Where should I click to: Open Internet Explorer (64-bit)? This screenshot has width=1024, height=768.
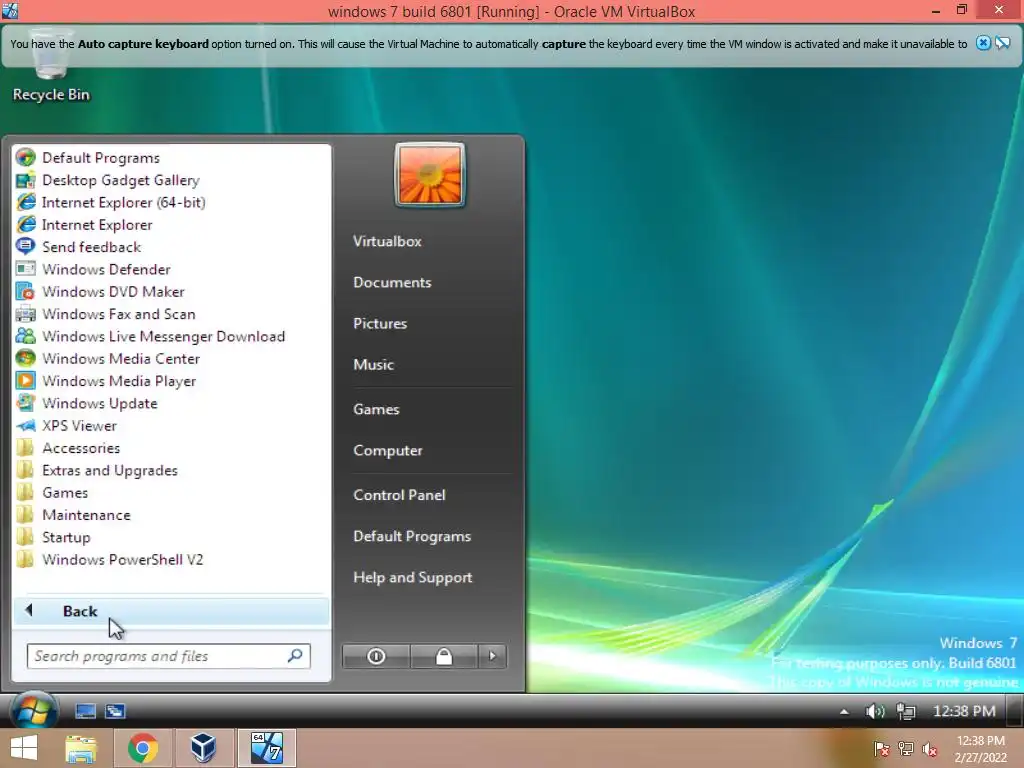(123, 202)
